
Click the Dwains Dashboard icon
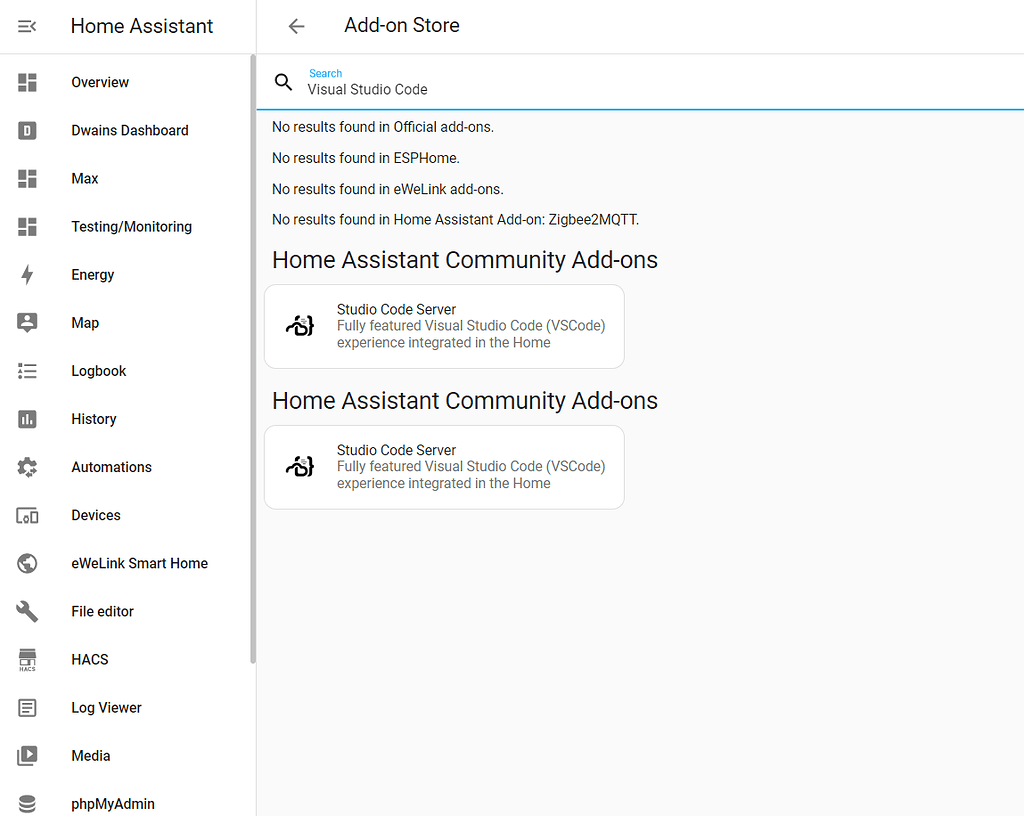pyautogui.click(x=27, y=131)
